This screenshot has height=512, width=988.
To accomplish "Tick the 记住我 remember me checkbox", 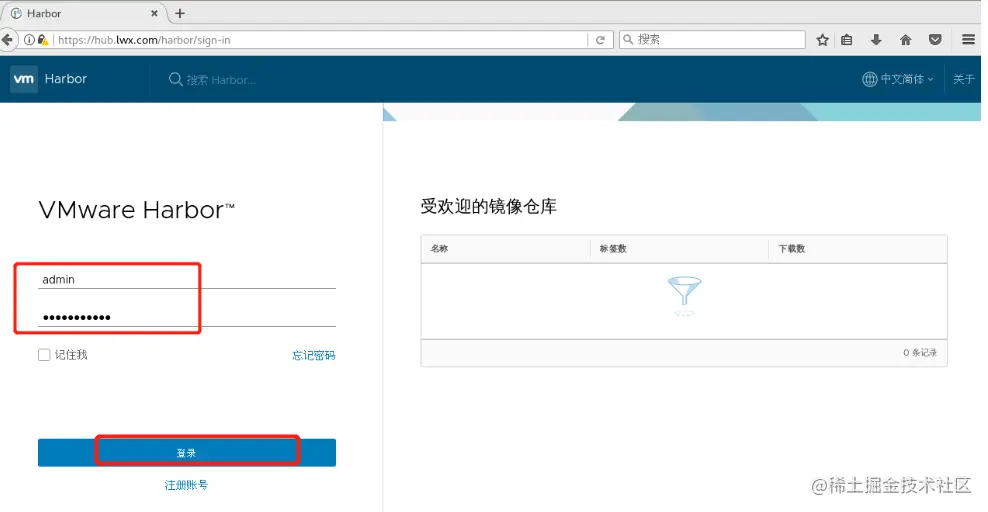I will [x=44, y=355].
